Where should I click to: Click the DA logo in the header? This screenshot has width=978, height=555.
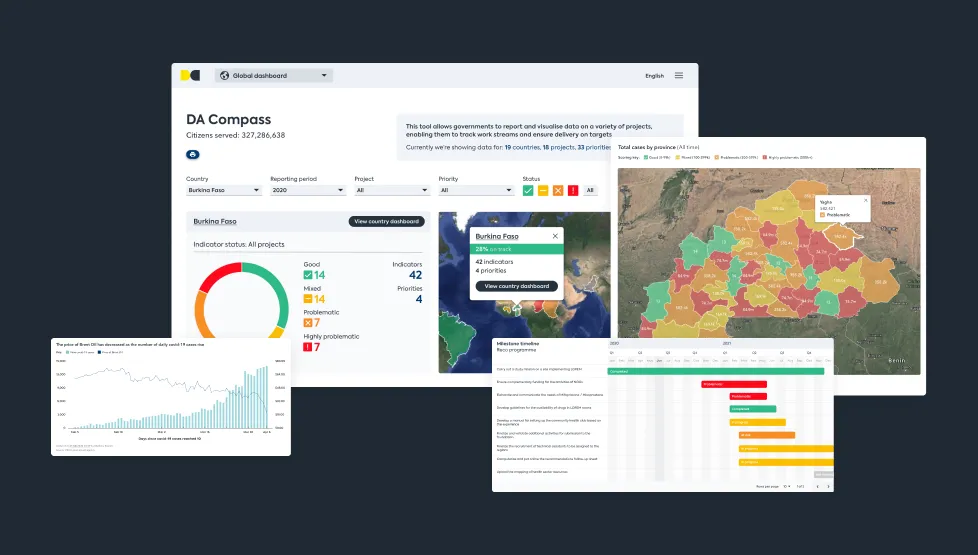tap(190, 75)
